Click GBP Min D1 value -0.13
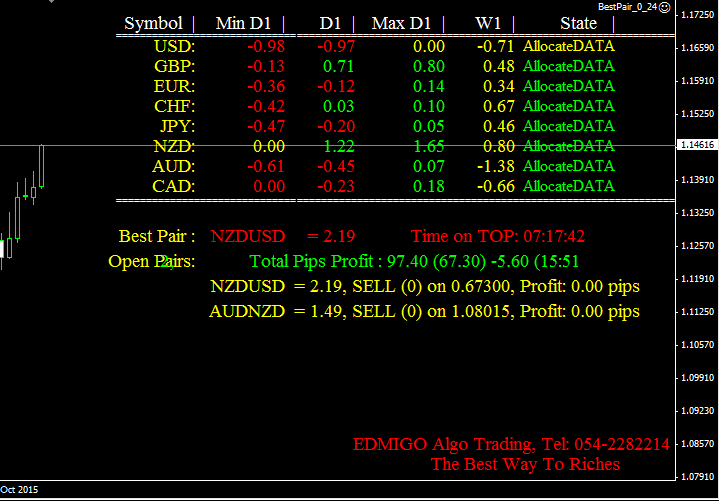 tap(266, 66)
